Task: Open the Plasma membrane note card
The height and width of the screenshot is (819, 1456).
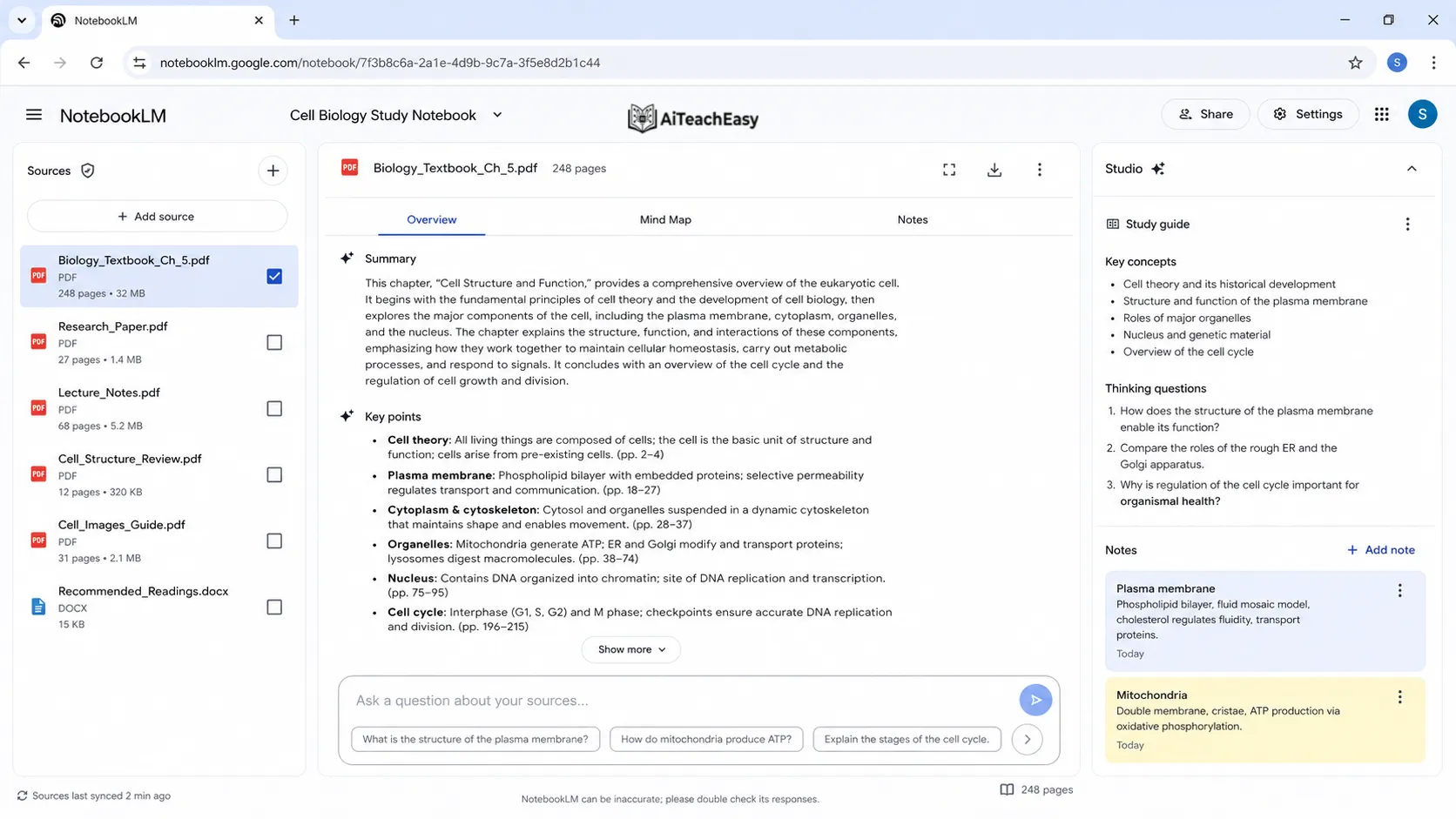Action: pos(1264,621)
